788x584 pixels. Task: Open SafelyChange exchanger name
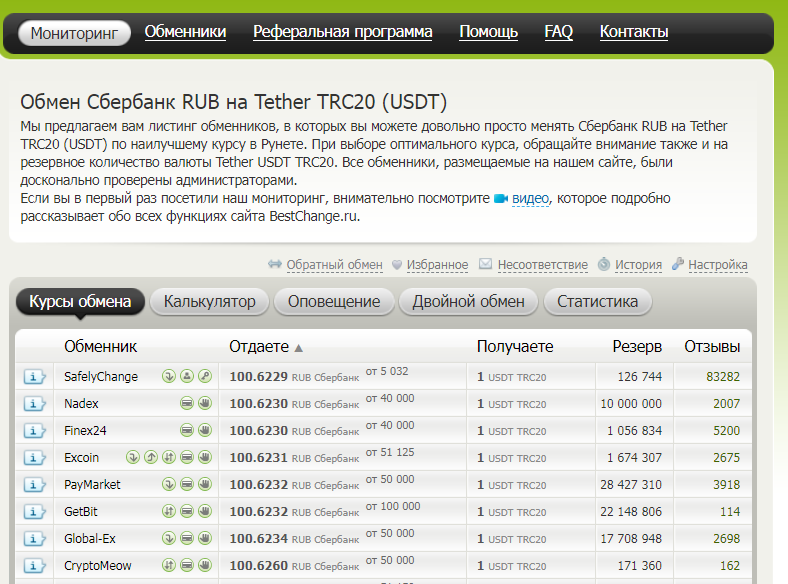(x=101, y=377)
